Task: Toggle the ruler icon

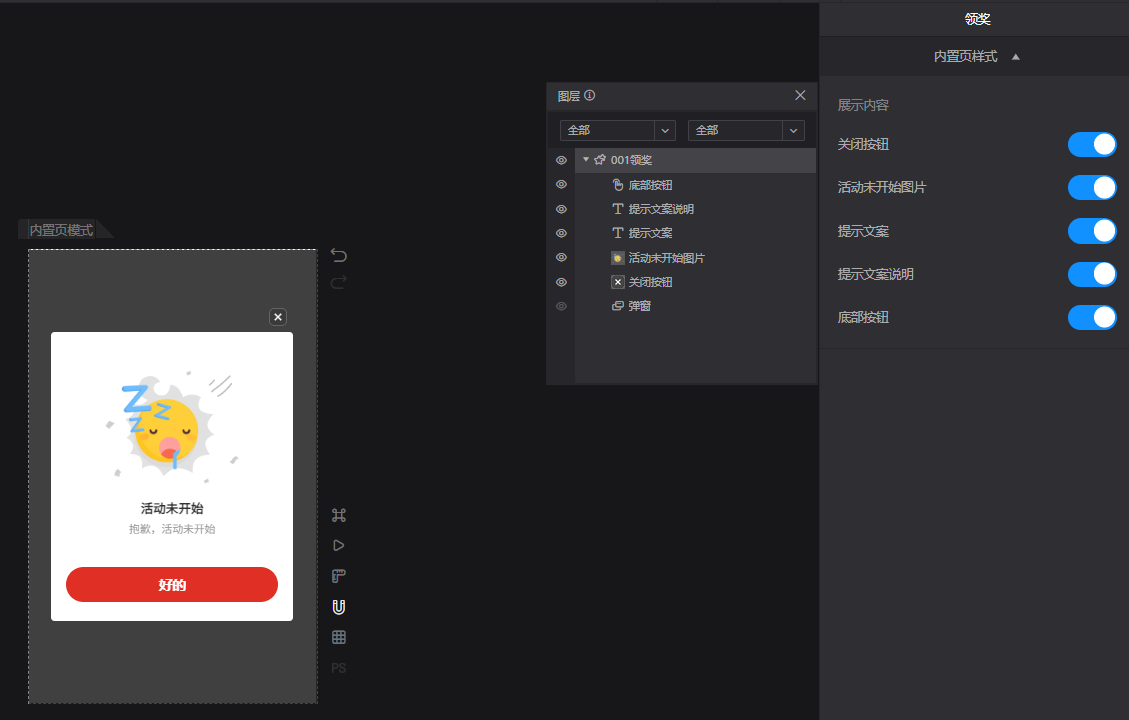Action: [x=338, y=576]
